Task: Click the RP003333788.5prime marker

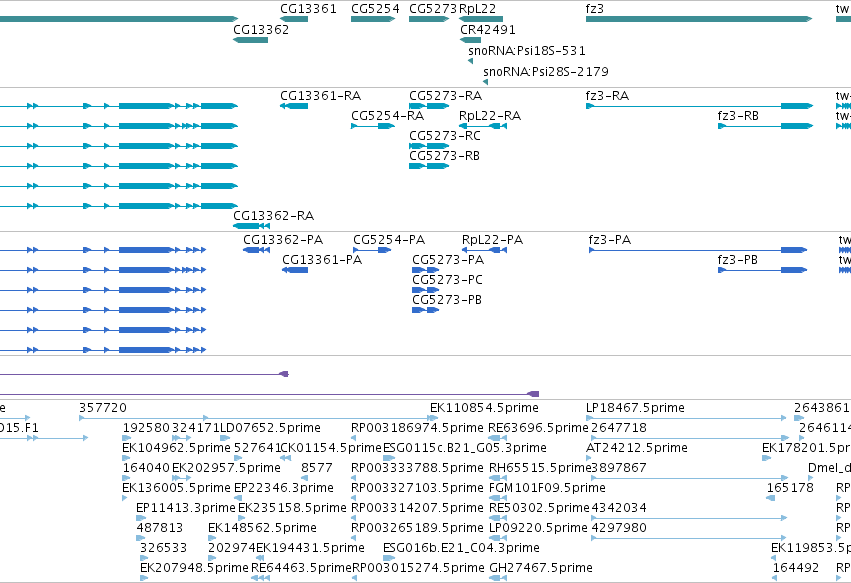Action: [x=354, y=478]
